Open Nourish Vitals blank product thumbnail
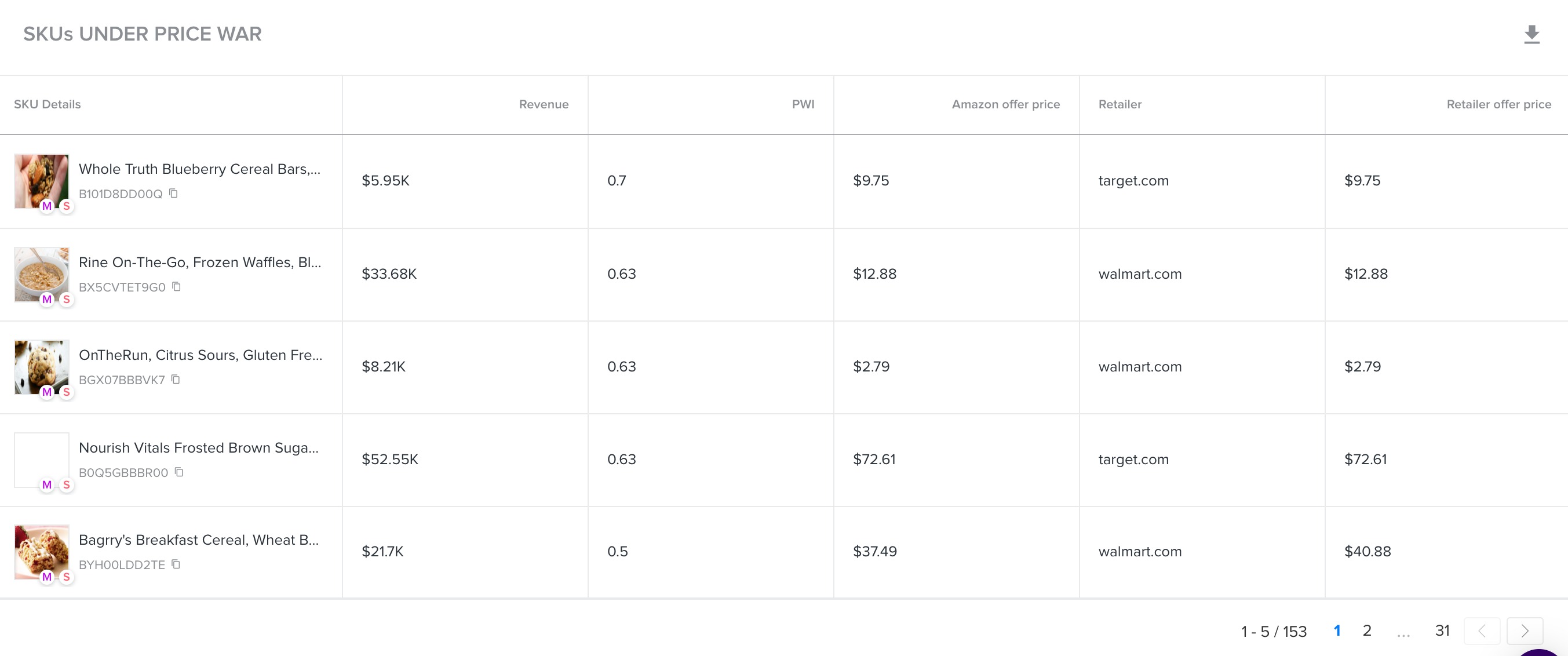The width and height of the screenshot is (1568, 656). (x=41, y=460)
